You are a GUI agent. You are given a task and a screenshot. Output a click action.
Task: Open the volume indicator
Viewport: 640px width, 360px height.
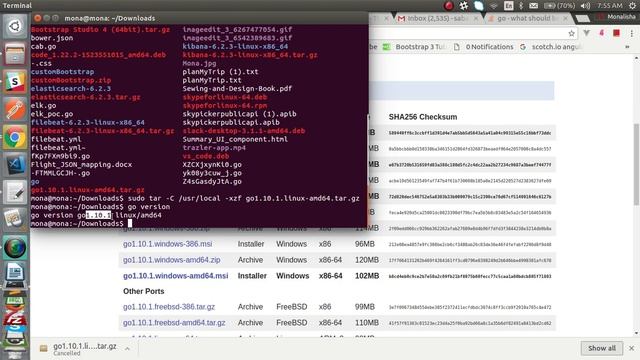tap(585, 5)
